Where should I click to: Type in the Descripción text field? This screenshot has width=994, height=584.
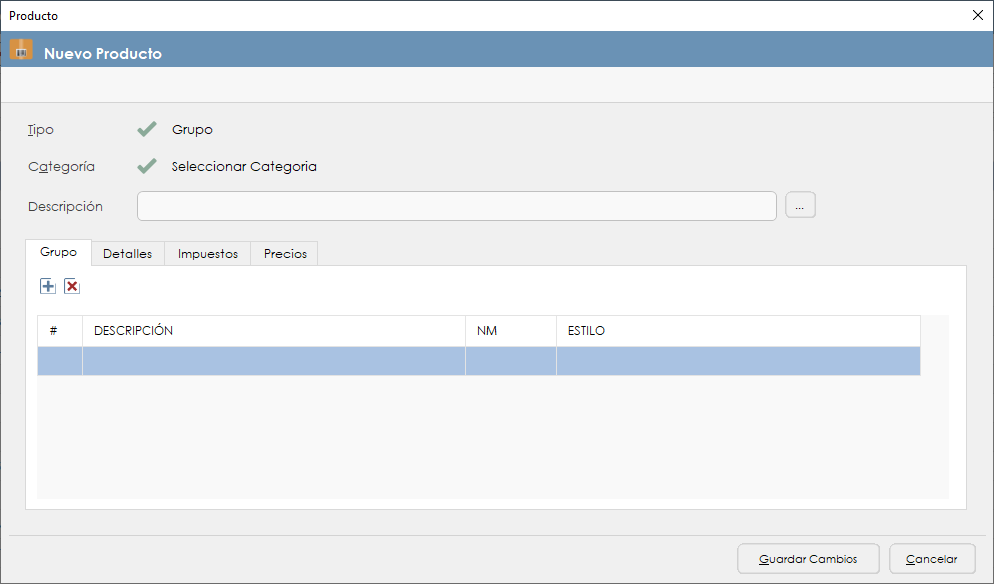(456, 206)
